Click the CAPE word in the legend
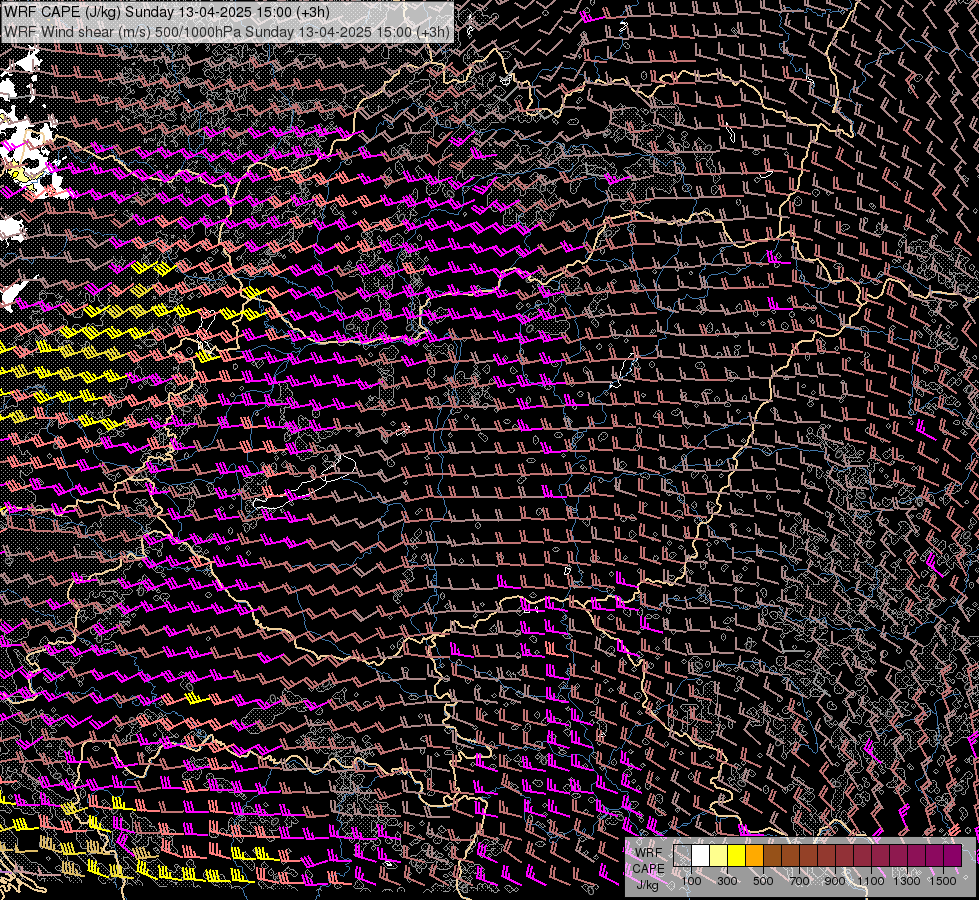 [x=649, y=869]
